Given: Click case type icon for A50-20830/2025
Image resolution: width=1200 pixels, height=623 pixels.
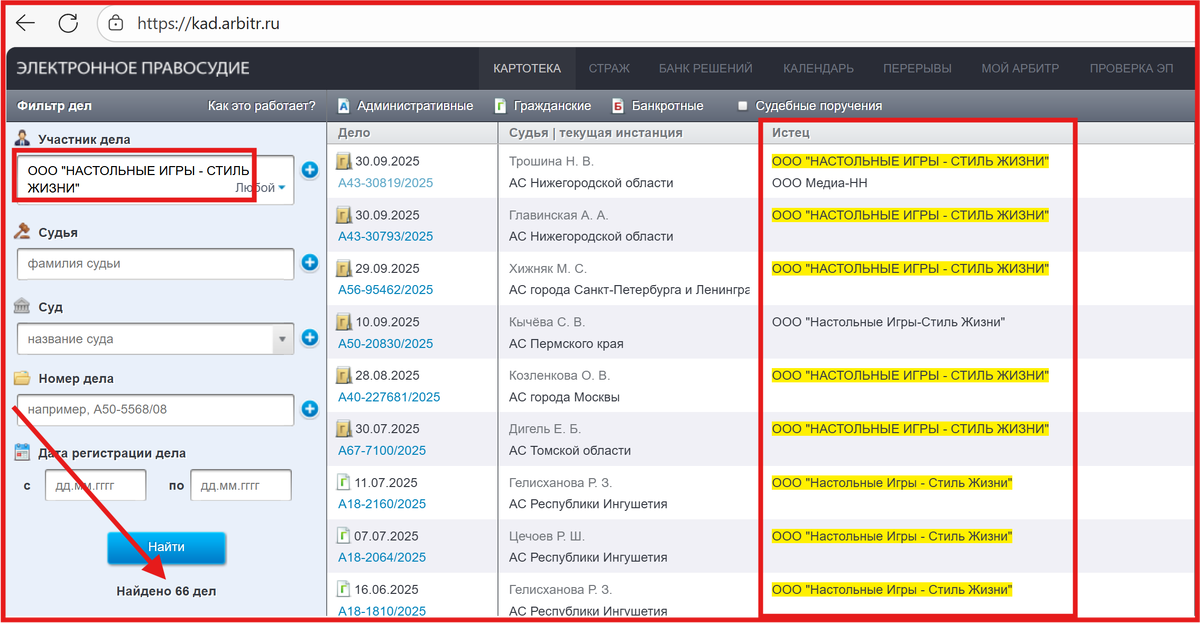Looking at the screenshot, I should (344, 322).
